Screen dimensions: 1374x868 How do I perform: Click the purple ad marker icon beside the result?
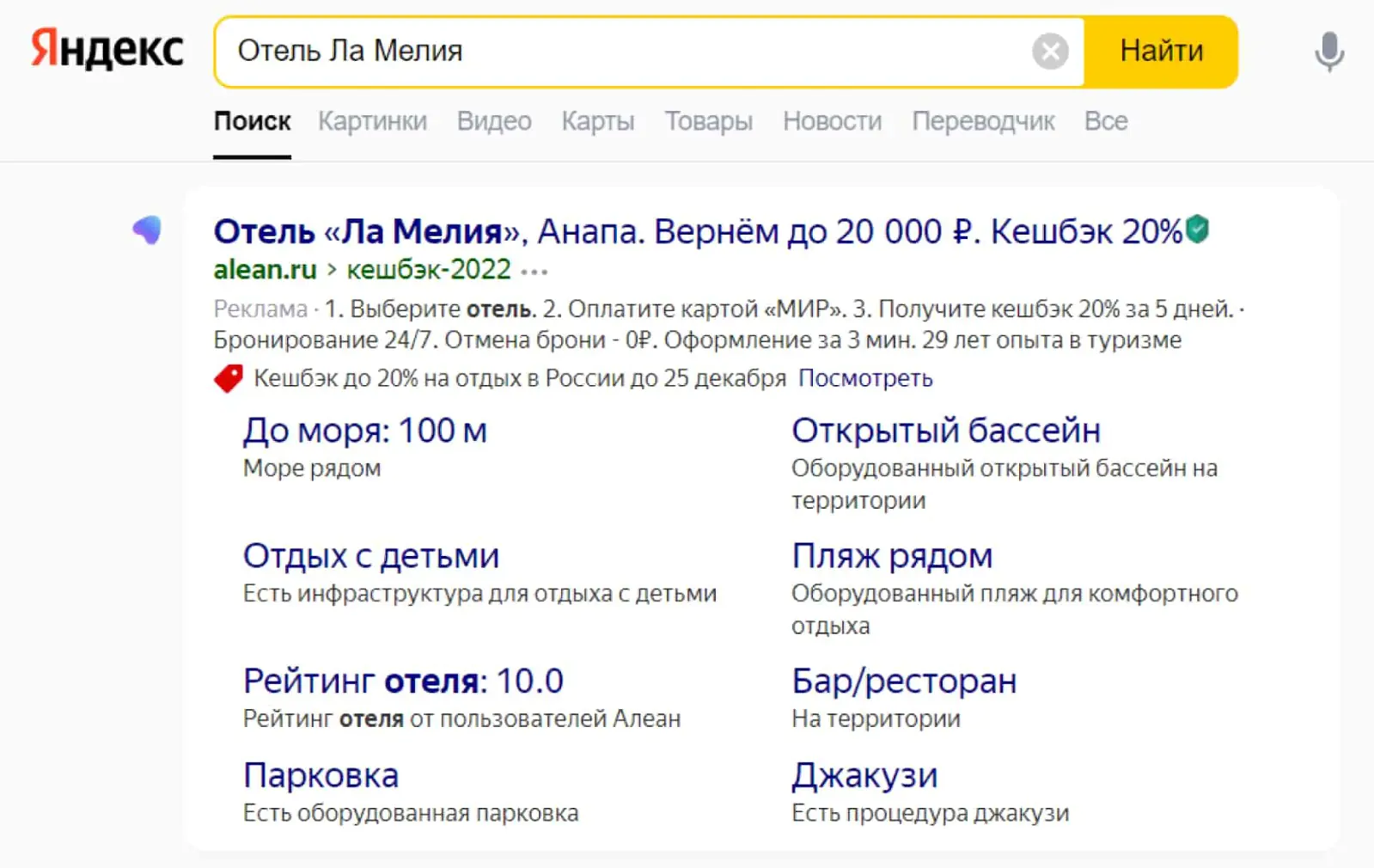tap(147, 229)
